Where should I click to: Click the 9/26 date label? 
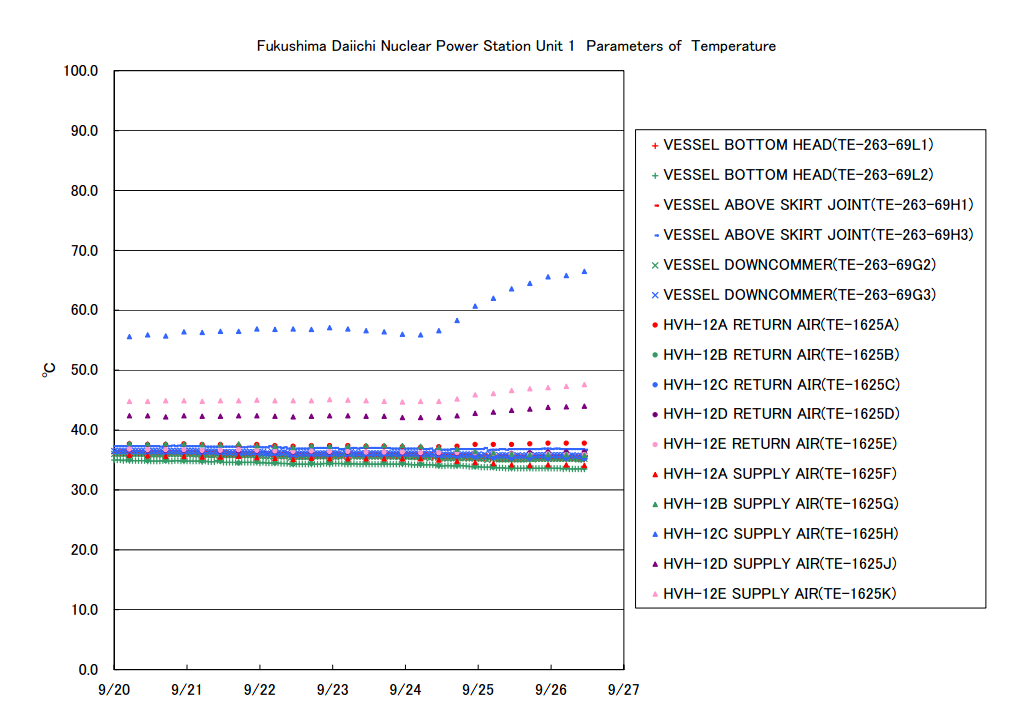551,690
